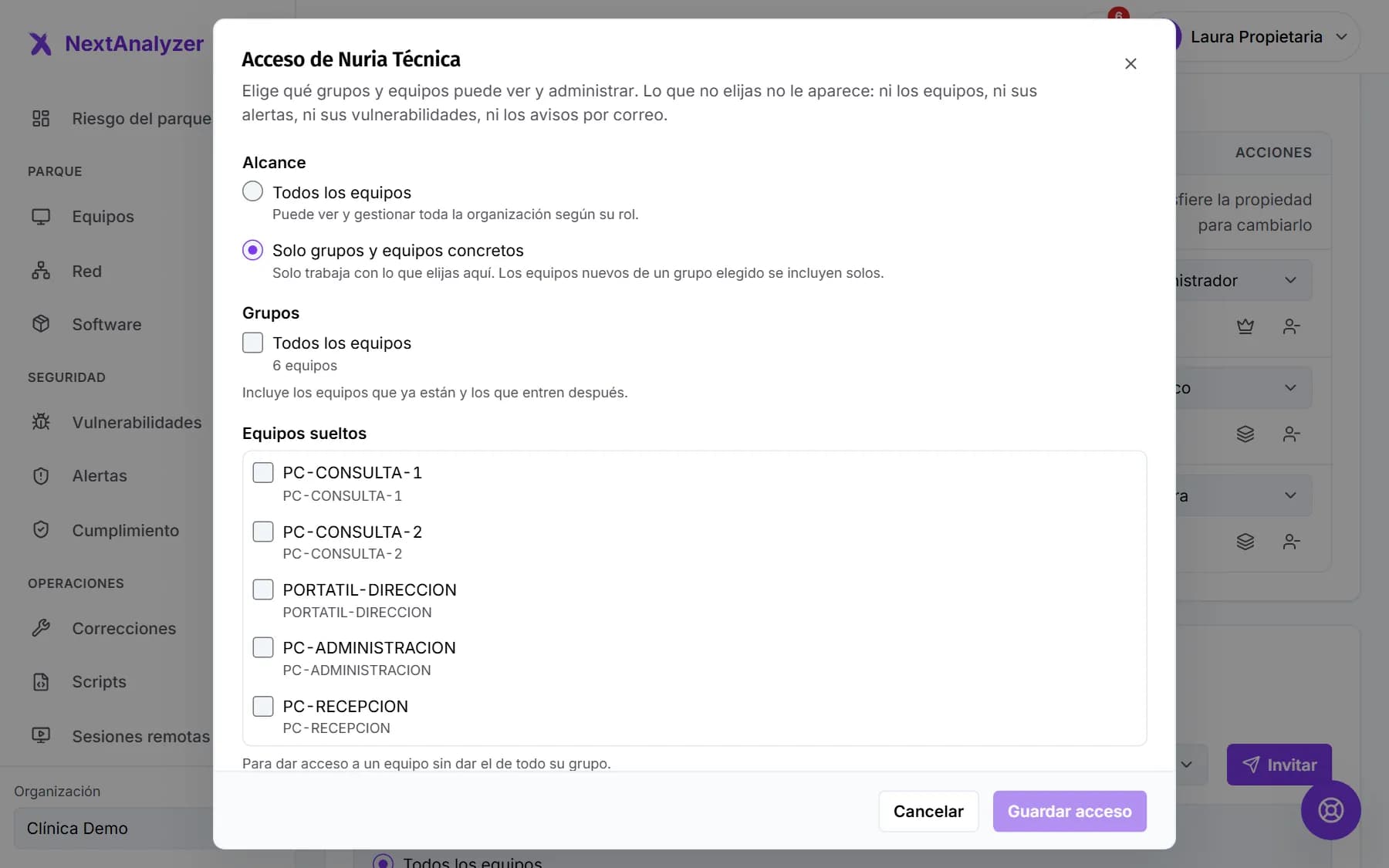This screenshot has height=868, width=1389.
Task: Go to Equipos in the sidebar
Action: tap(103, 217)
